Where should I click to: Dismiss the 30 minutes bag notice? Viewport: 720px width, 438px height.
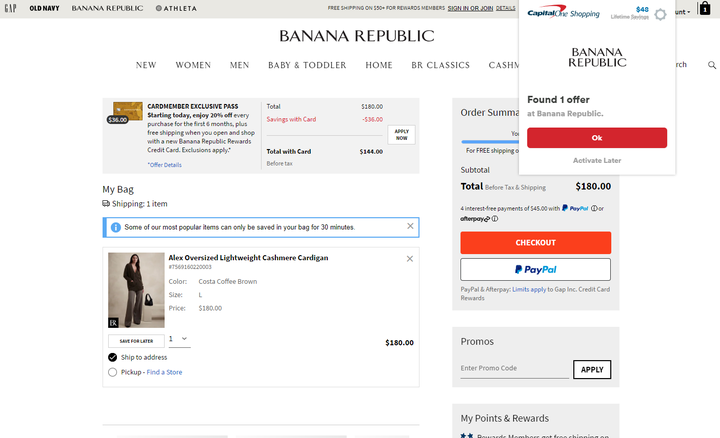(410, 226)
